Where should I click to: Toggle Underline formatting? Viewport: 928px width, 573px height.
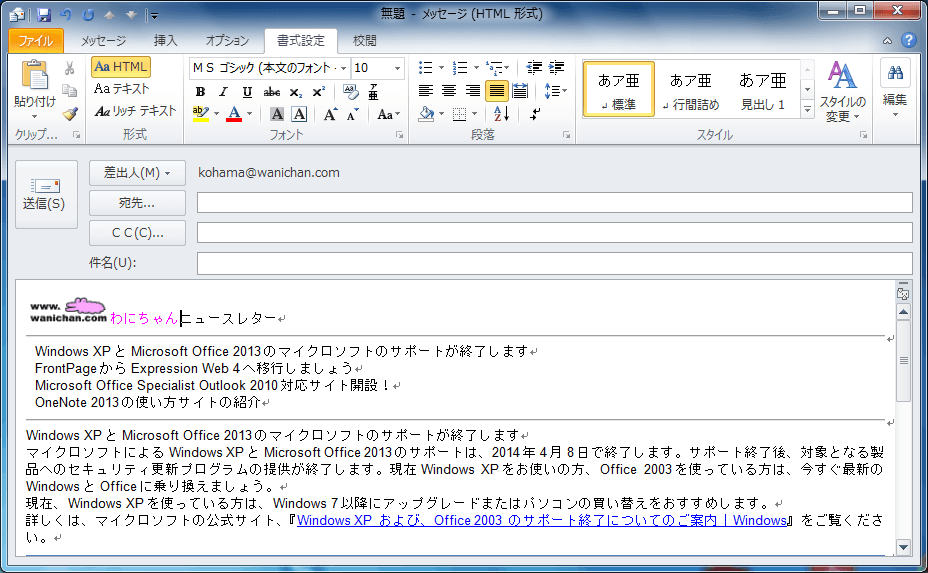247,92
